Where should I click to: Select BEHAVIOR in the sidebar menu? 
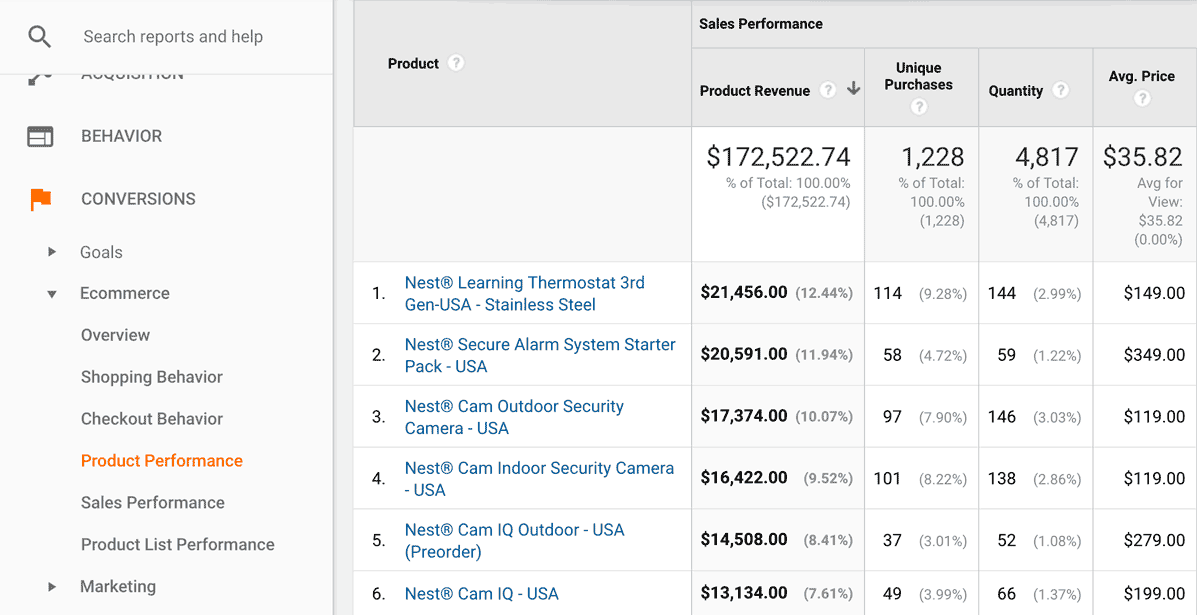pyautogui.click(x=123, y=135)
